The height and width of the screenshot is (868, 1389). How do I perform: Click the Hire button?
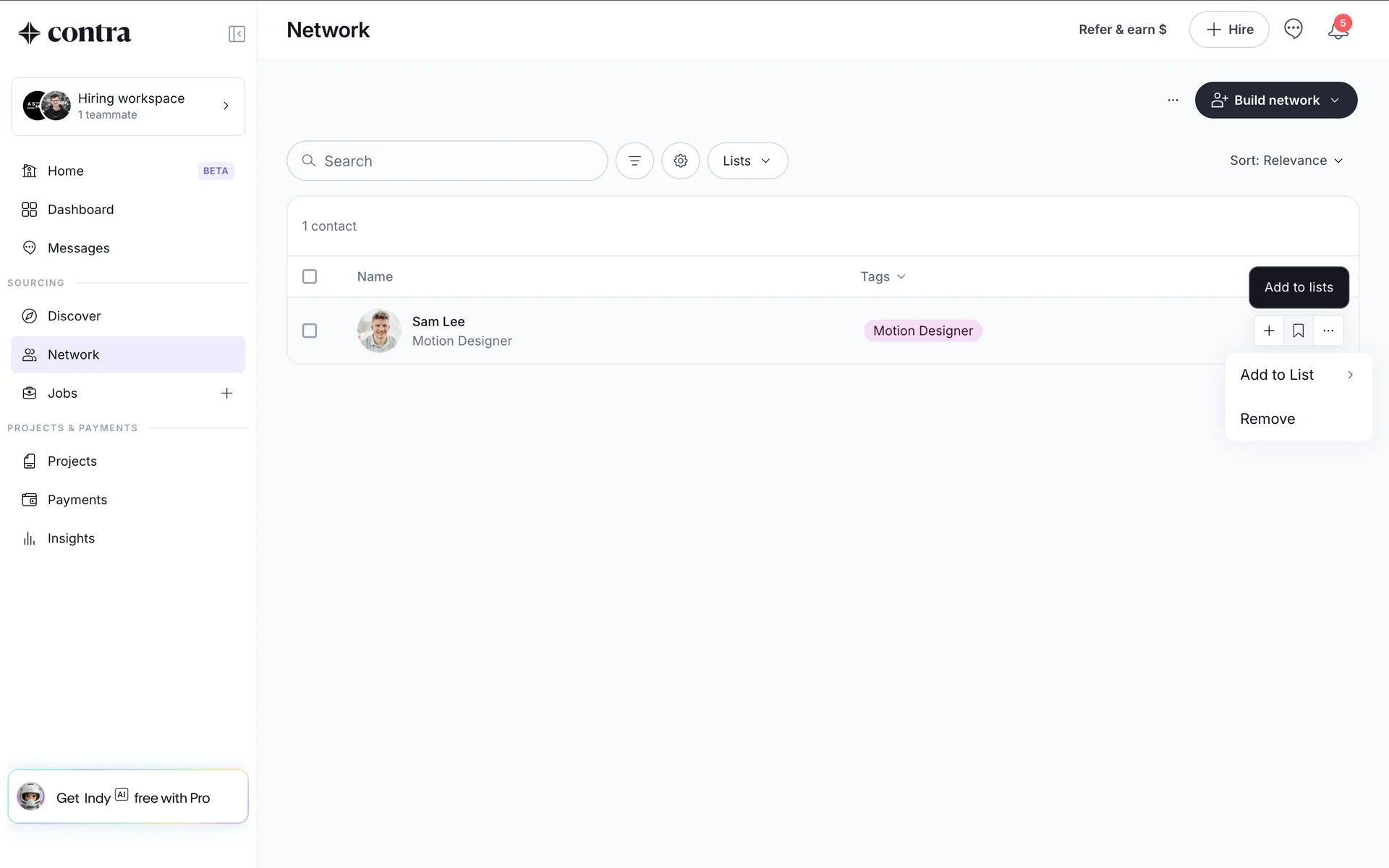pyautogui.click(x=1228, y=30)
